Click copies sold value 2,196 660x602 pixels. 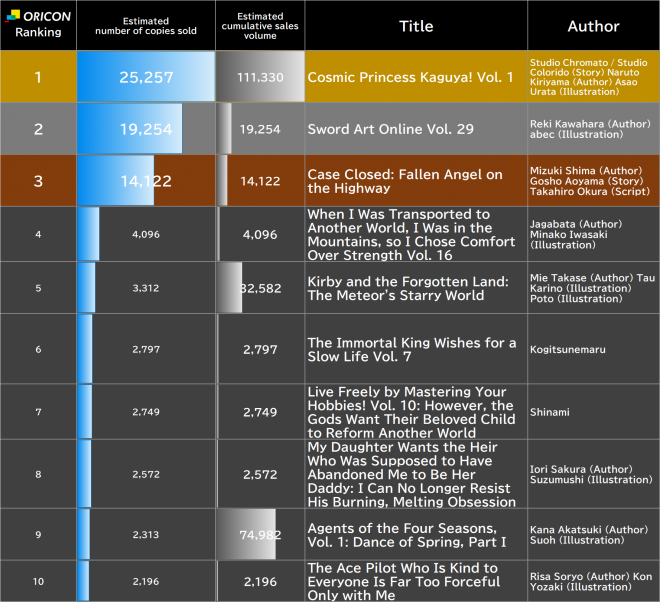point(146,581)
